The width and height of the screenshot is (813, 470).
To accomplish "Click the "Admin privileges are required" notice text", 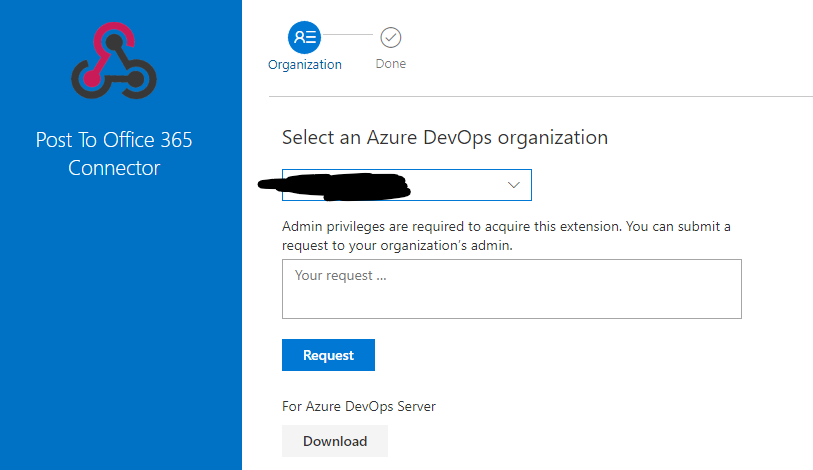I will [x=506, y=226].
